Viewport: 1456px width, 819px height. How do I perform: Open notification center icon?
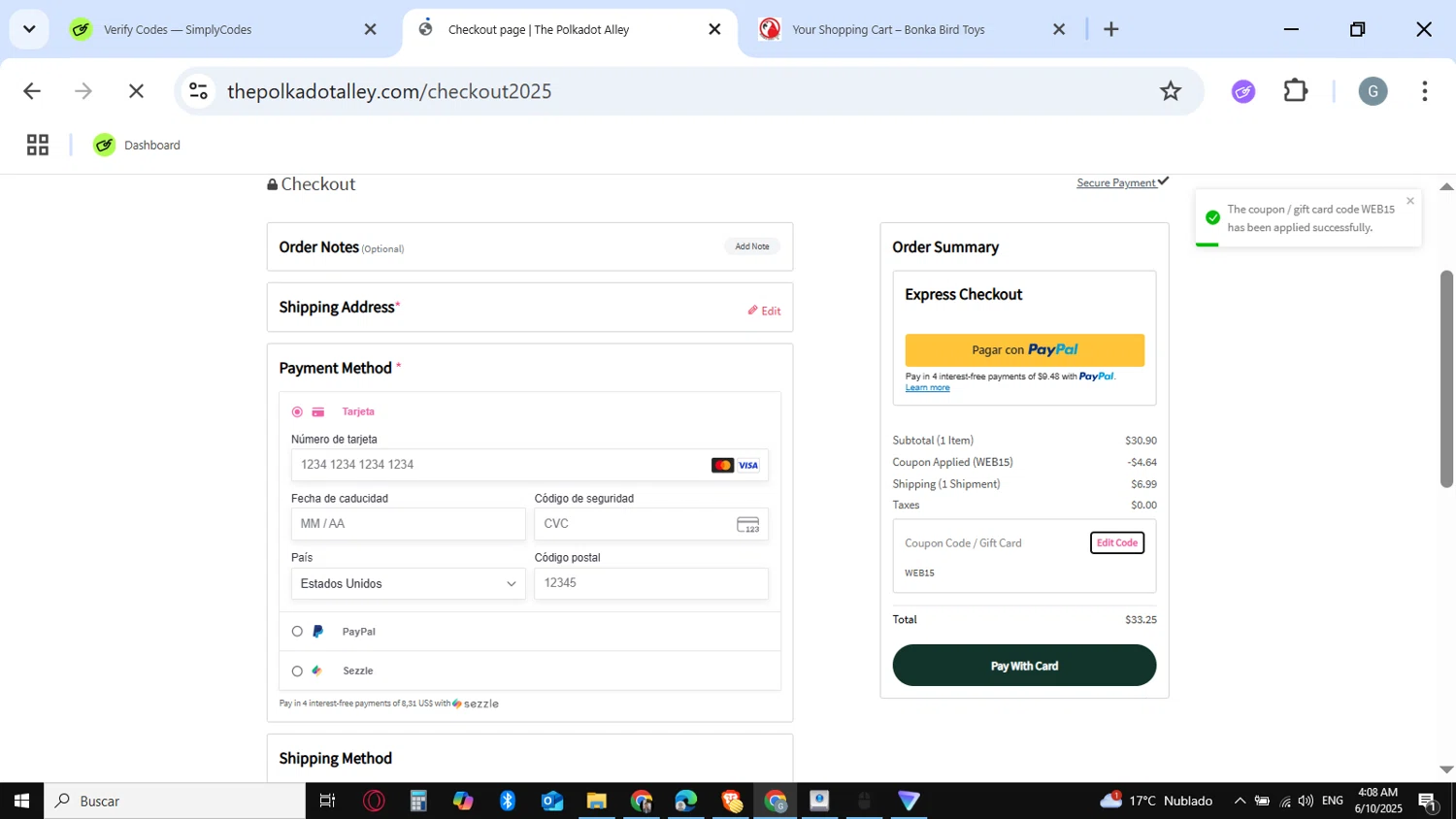pyautogui.click(x=1428, y=802)
